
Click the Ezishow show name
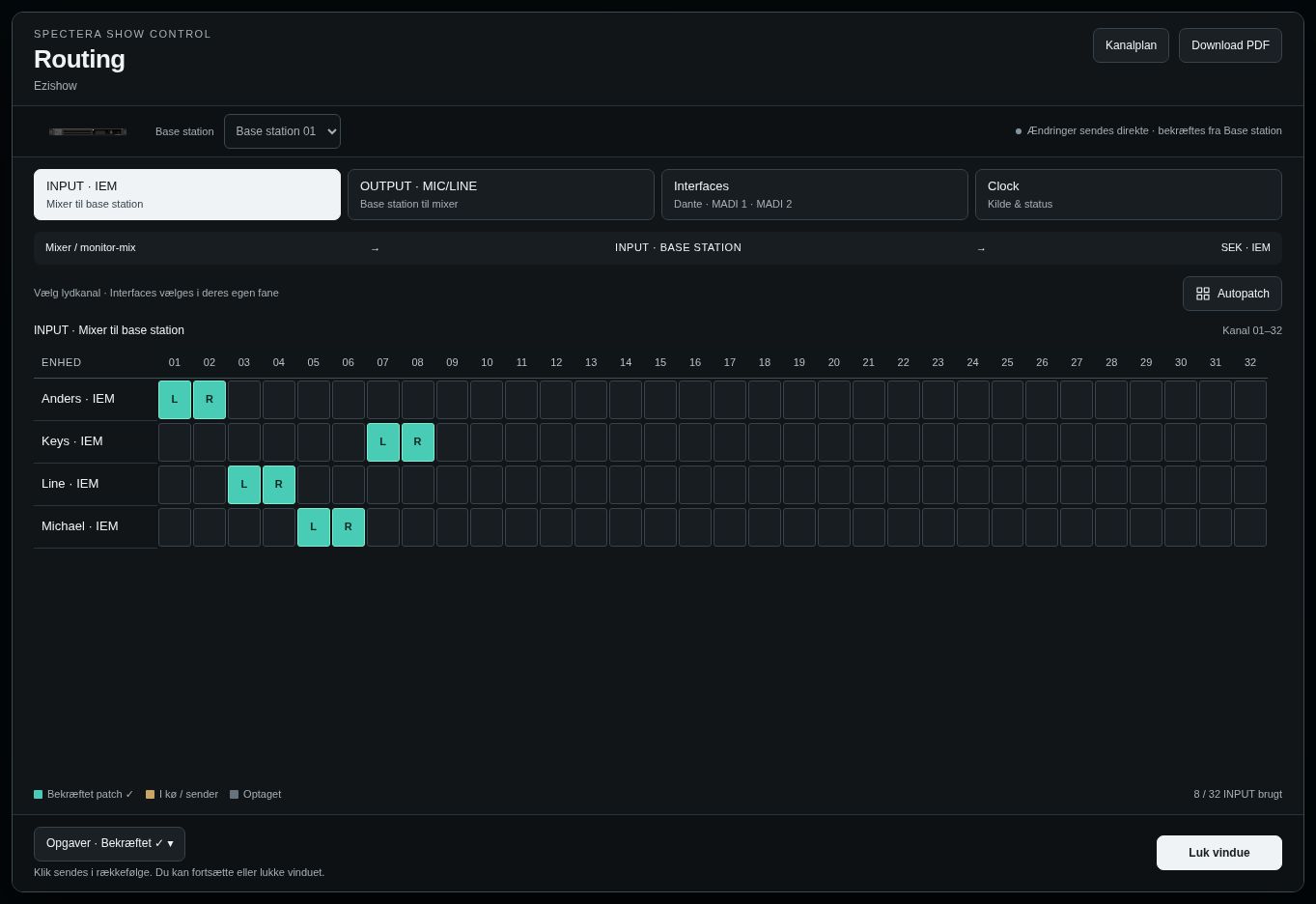(x=55, y=86)
